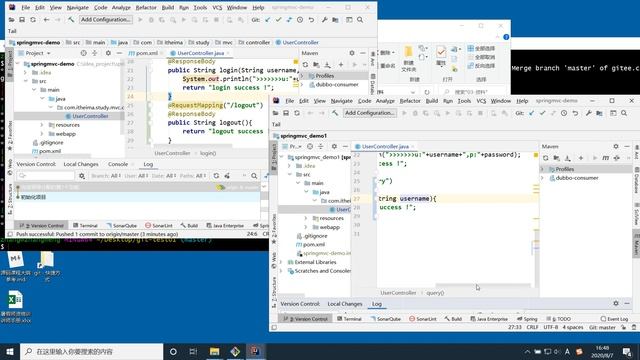Click Git commit checkmark icon in front IDE

point(542,113)
